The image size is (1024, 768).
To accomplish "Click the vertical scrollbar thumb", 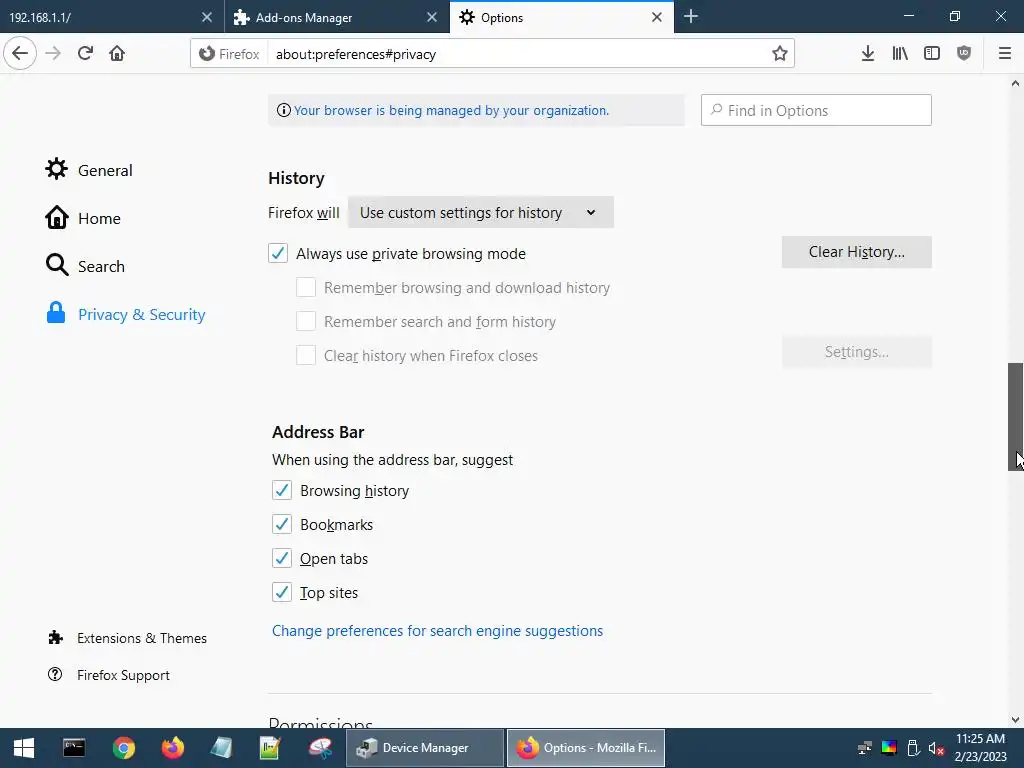I will [x=1015, y=417].
